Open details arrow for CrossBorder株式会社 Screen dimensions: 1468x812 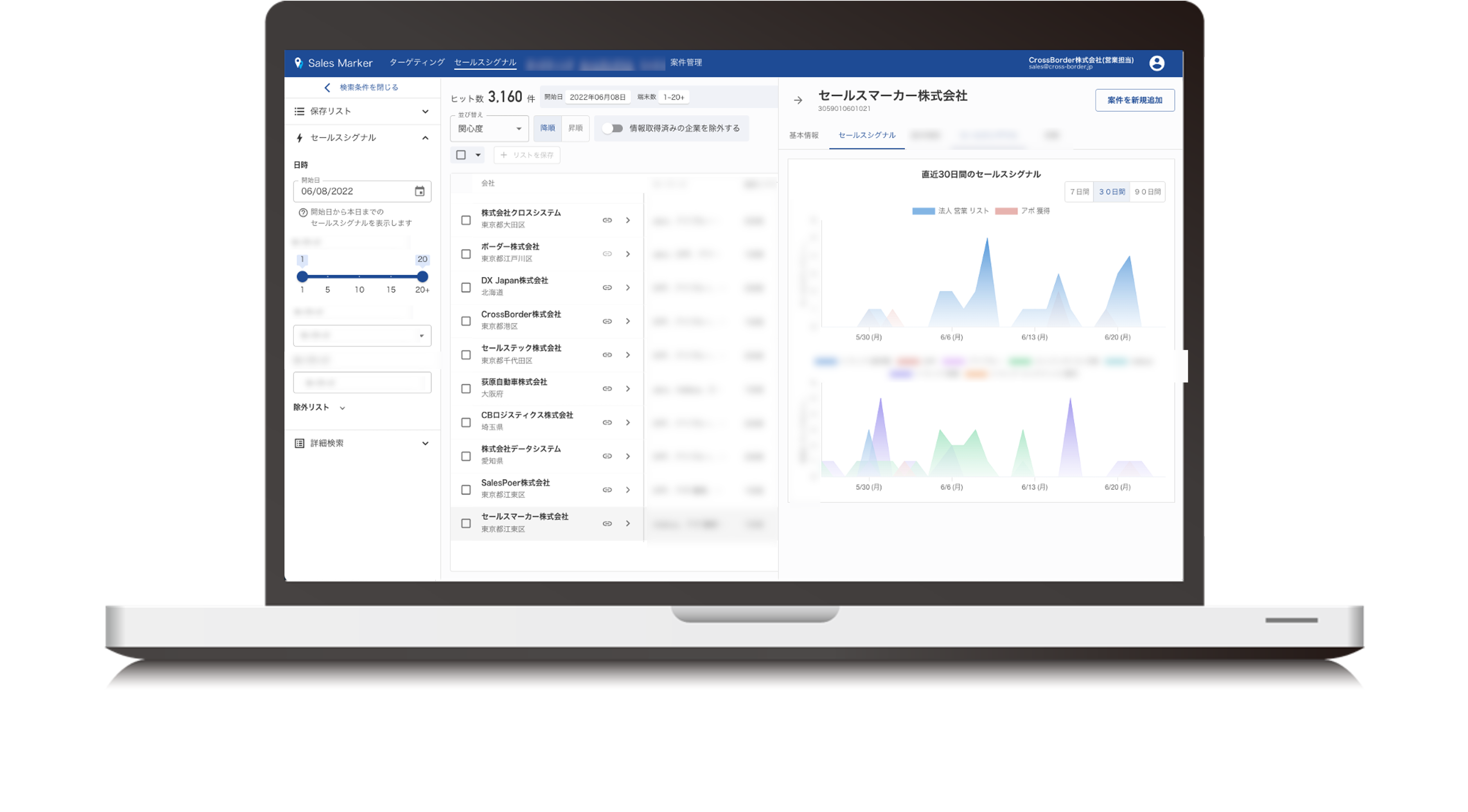[x=627, y=322]
